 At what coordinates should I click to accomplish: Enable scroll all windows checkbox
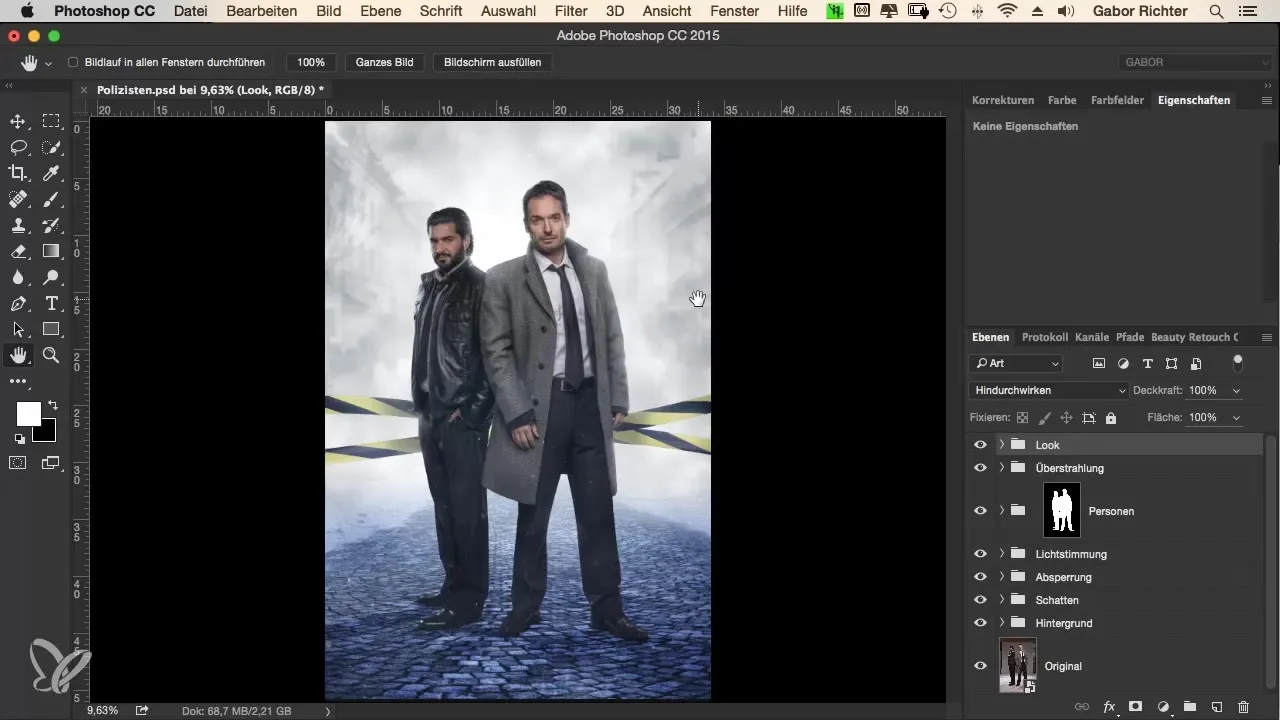[x=73, y=62]
